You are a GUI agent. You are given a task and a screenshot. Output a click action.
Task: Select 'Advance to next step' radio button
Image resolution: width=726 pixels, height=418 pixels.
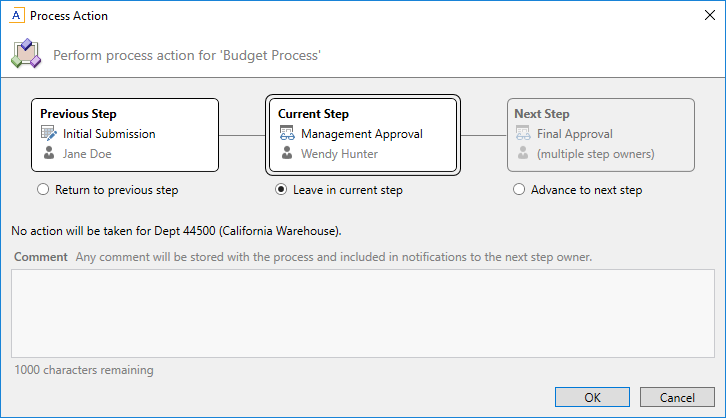518,190
